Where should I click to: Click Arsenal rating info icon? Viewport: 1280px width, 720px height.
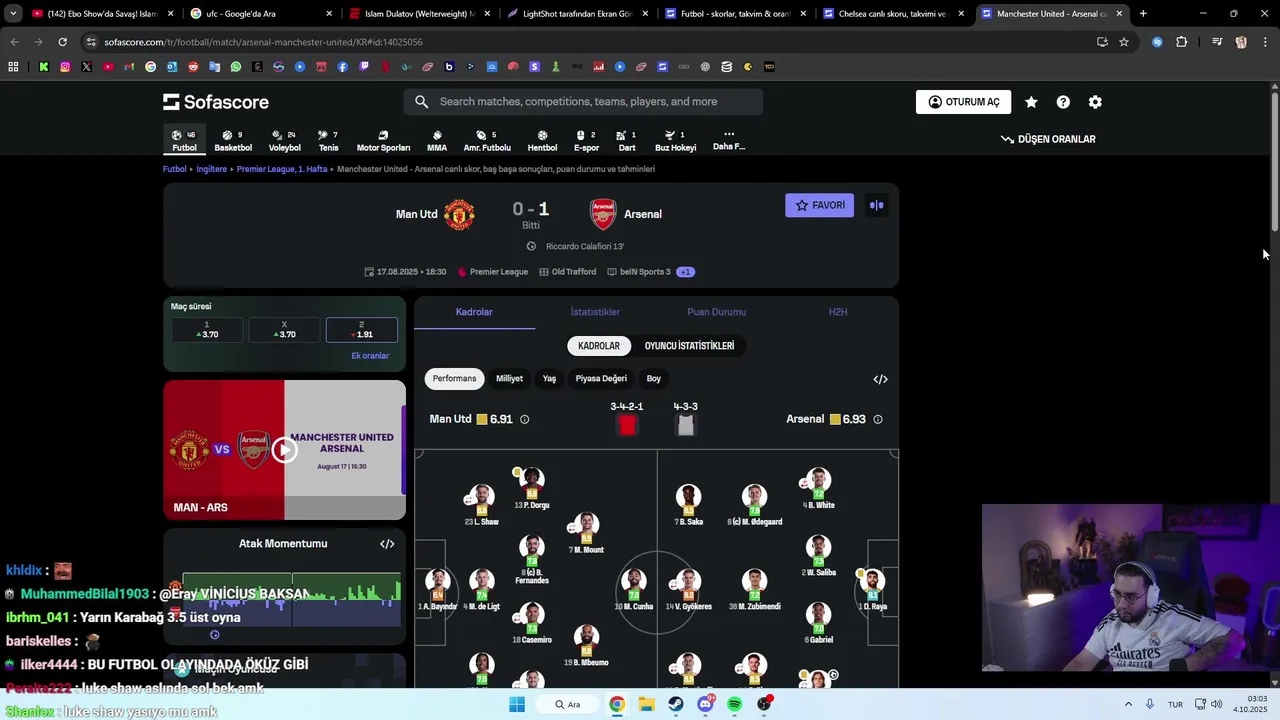tap(878, 419)
